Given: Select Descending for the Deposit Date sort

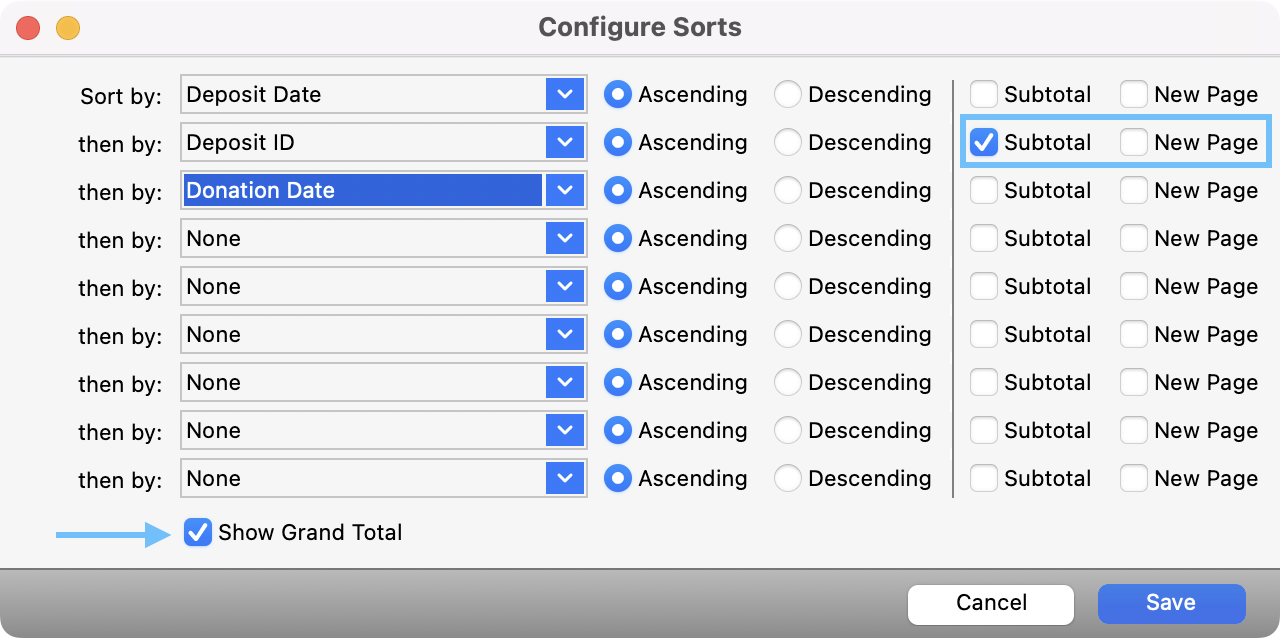Looking at the screenshot, I should [x=788, y=95].
